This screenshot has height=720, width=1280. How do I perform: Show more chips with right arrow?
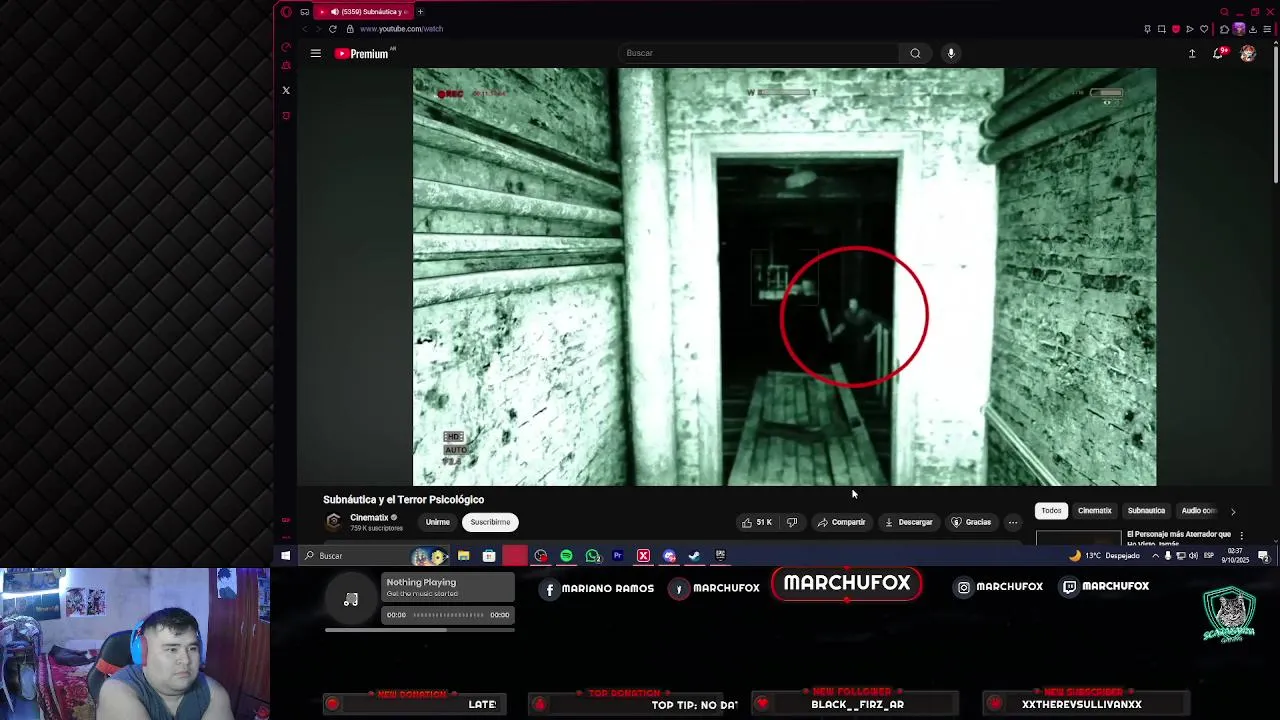click(x=1233, y=511)
